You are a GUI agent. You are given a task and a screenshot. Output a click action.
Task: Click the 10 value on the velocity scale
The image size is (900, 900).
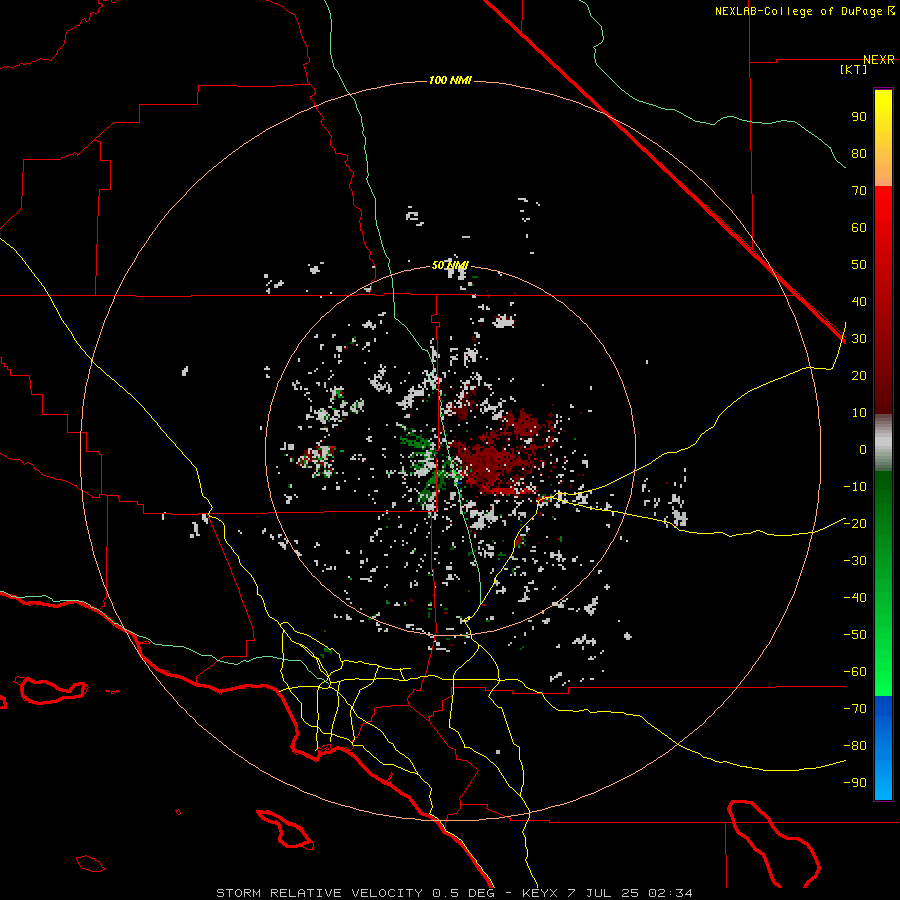[x=859, y=413]
